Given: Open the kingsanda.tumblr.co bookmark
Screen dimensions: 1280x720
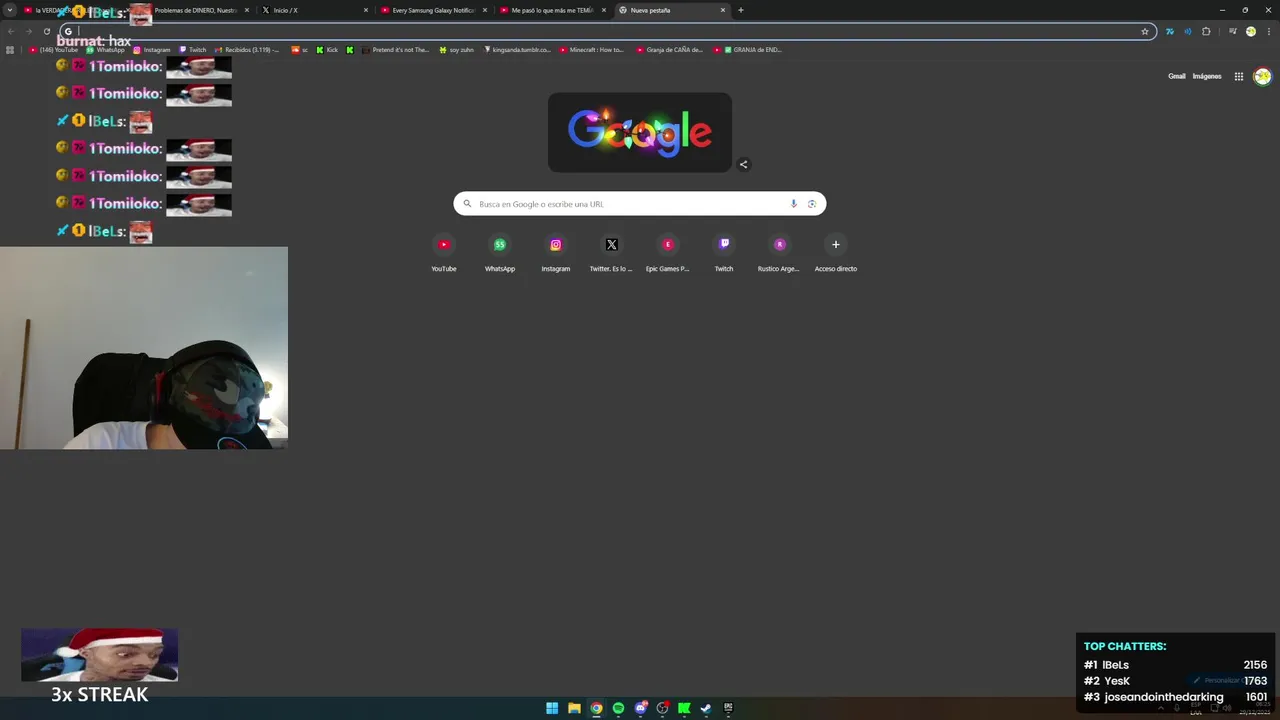Looking at the screenshot, I should pos(517,49).
